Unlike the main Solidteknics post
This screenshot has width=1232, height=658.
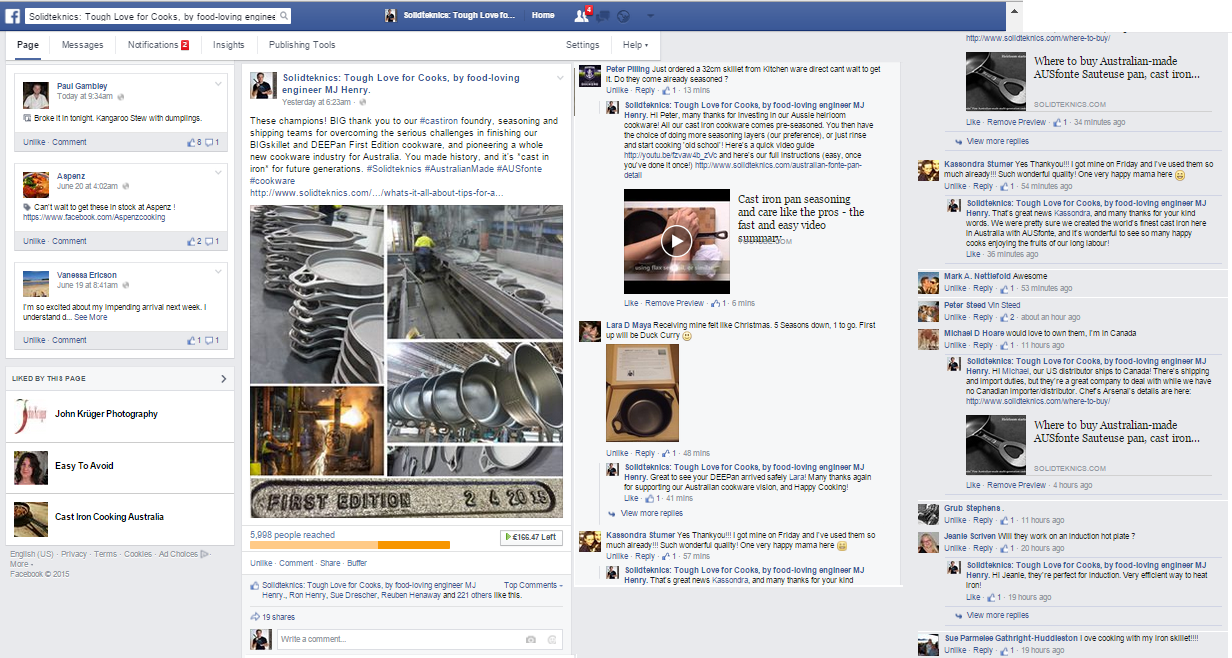click(261, 563)
